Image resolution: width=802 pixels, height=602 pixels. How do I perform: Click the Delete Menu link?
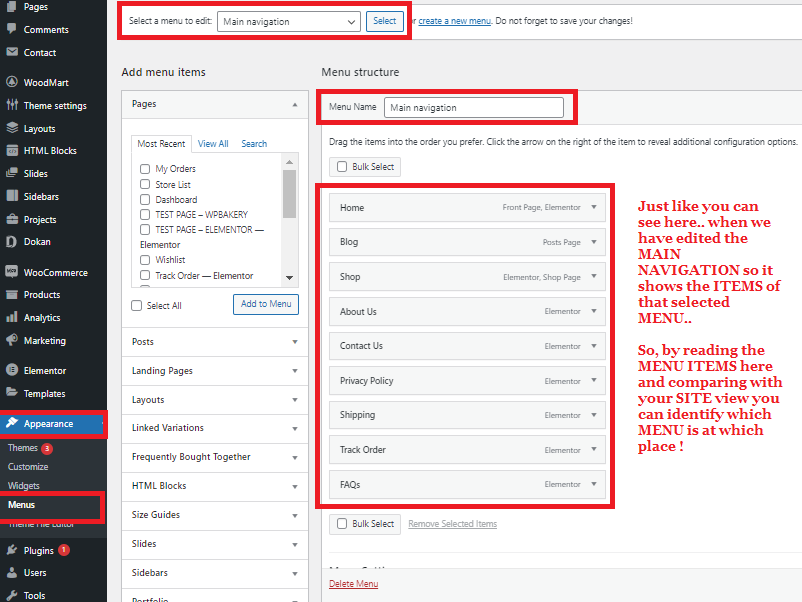353,584
